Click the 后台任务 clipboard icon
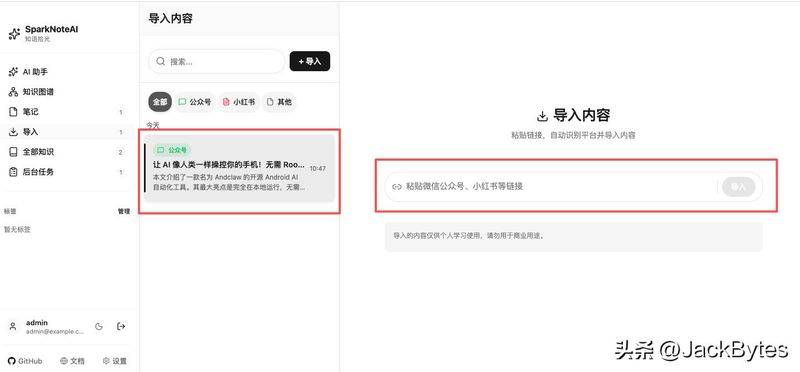This screenshot has height=372, width=800. tap(13, 172)
